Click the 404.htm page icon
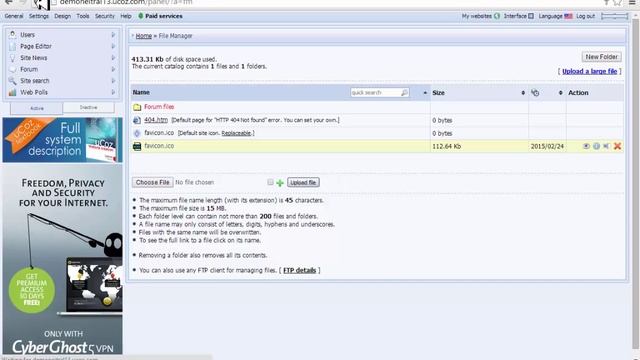Image resolution: width=640 pixels, height=360 pixels. click(137, 120)
